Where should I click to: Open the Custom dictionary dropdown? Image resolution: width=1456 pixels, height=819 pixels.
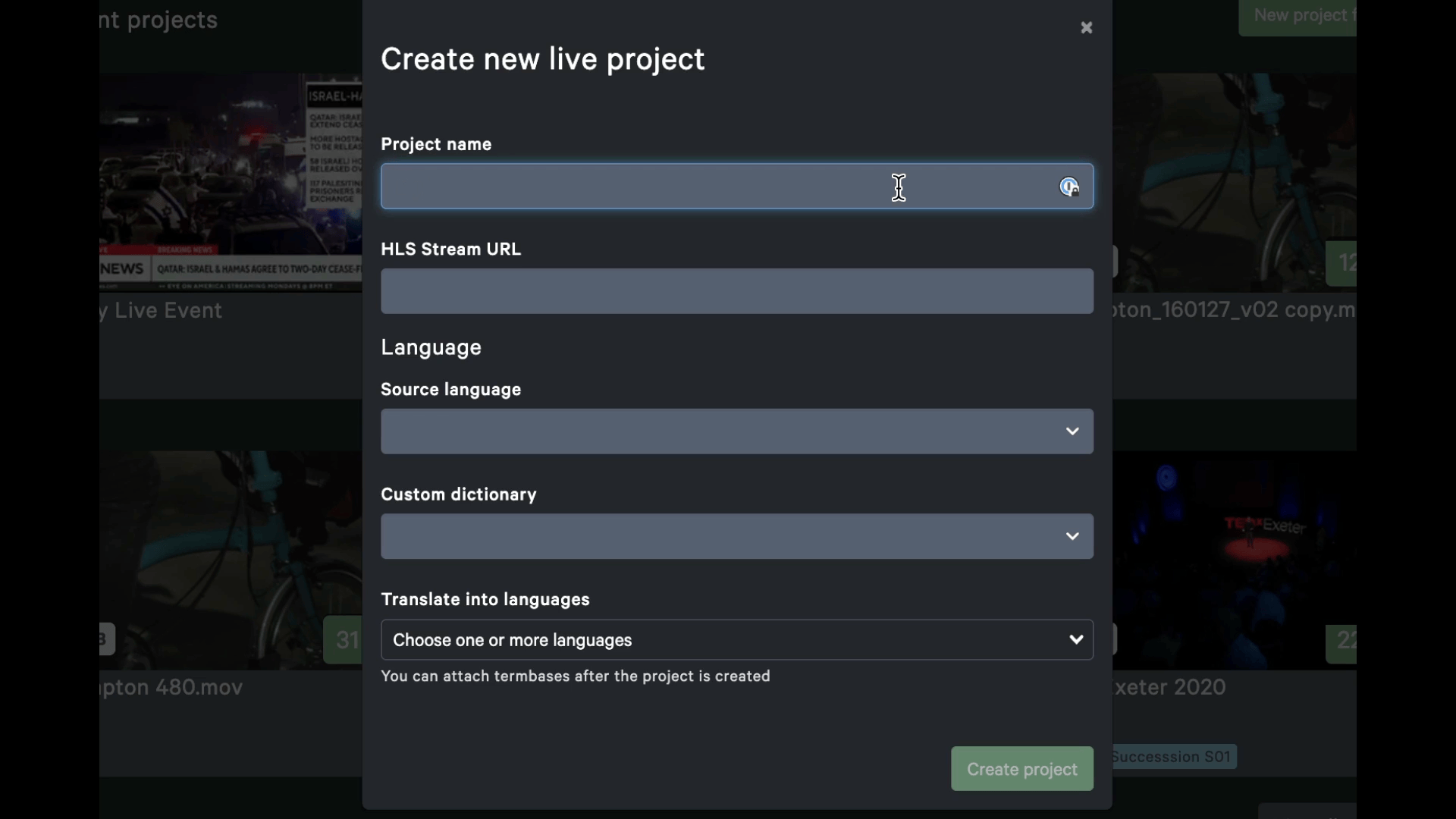736,536
